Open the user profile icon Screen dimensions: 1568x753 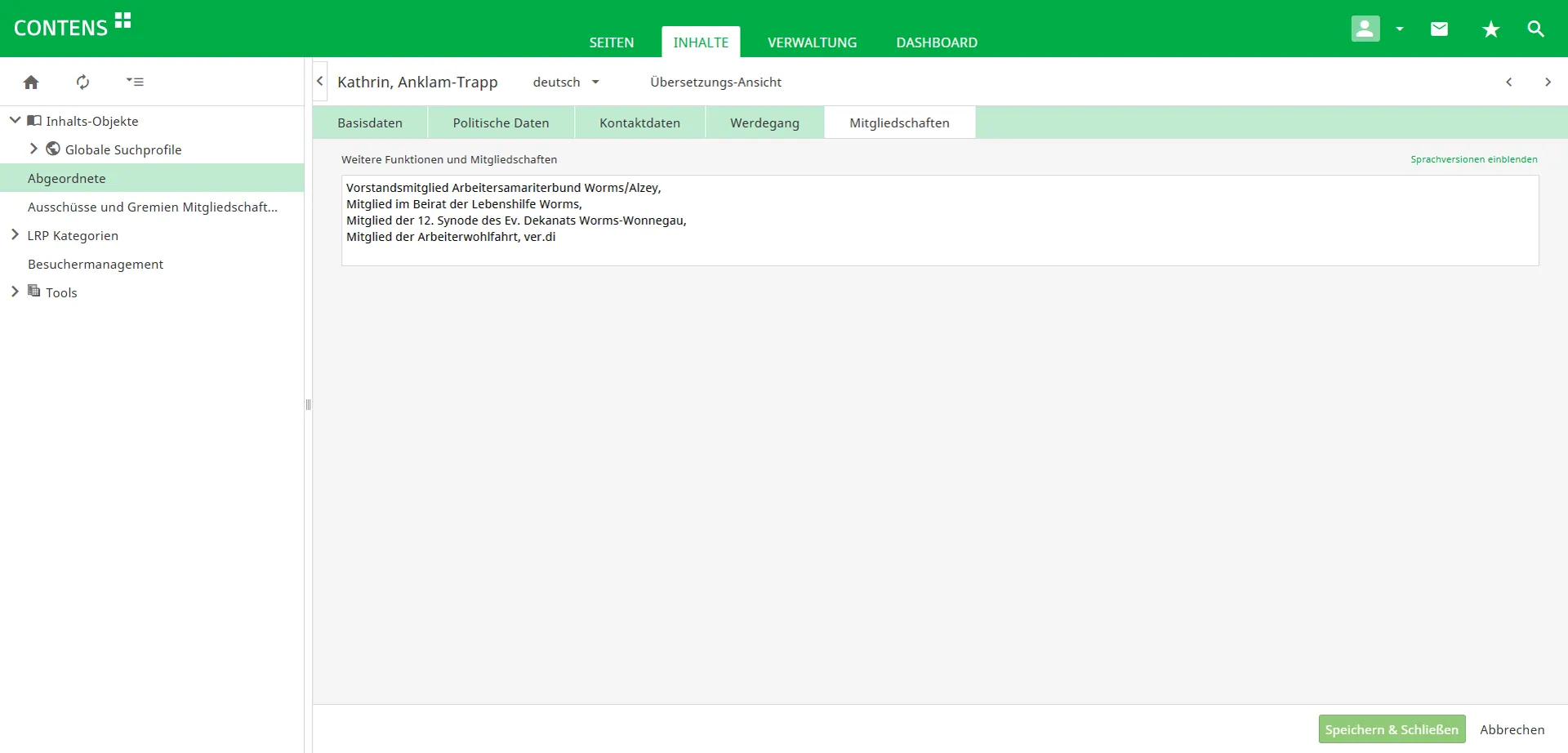click(x=1365, y=29)
